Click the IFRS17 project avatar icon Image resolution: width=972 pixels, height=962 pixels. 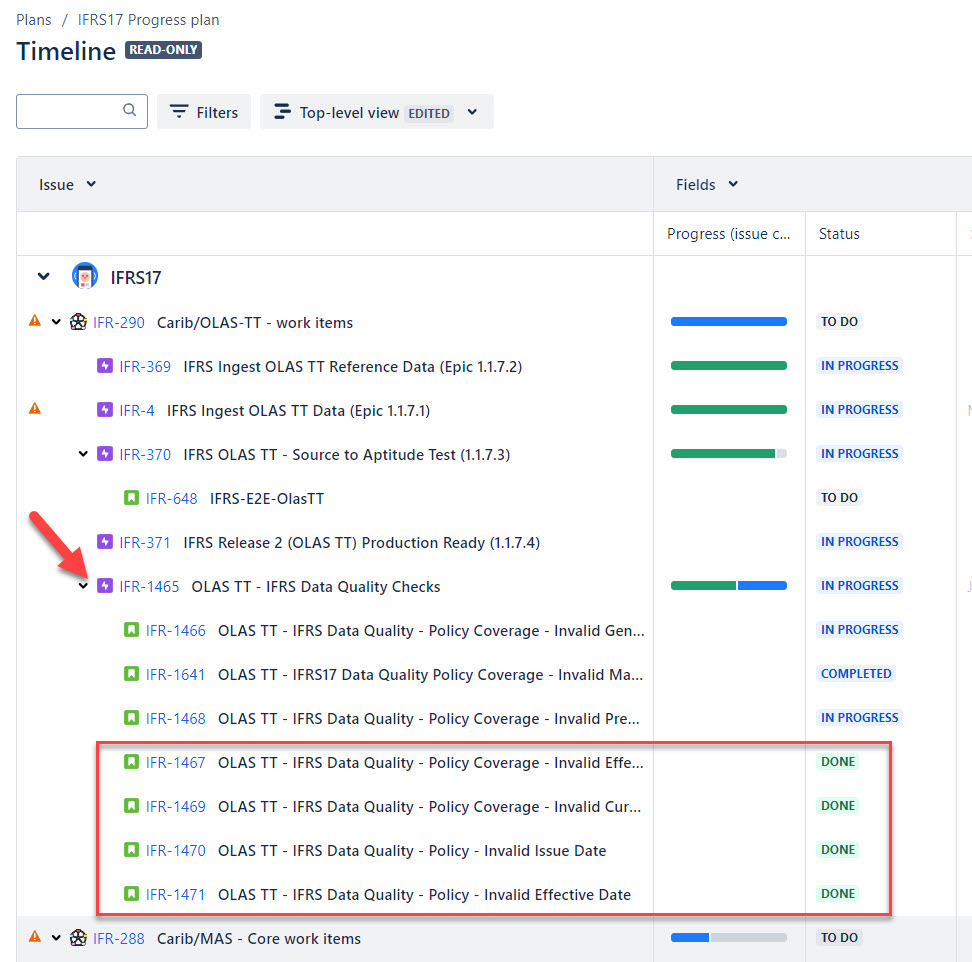click(85, 276)
